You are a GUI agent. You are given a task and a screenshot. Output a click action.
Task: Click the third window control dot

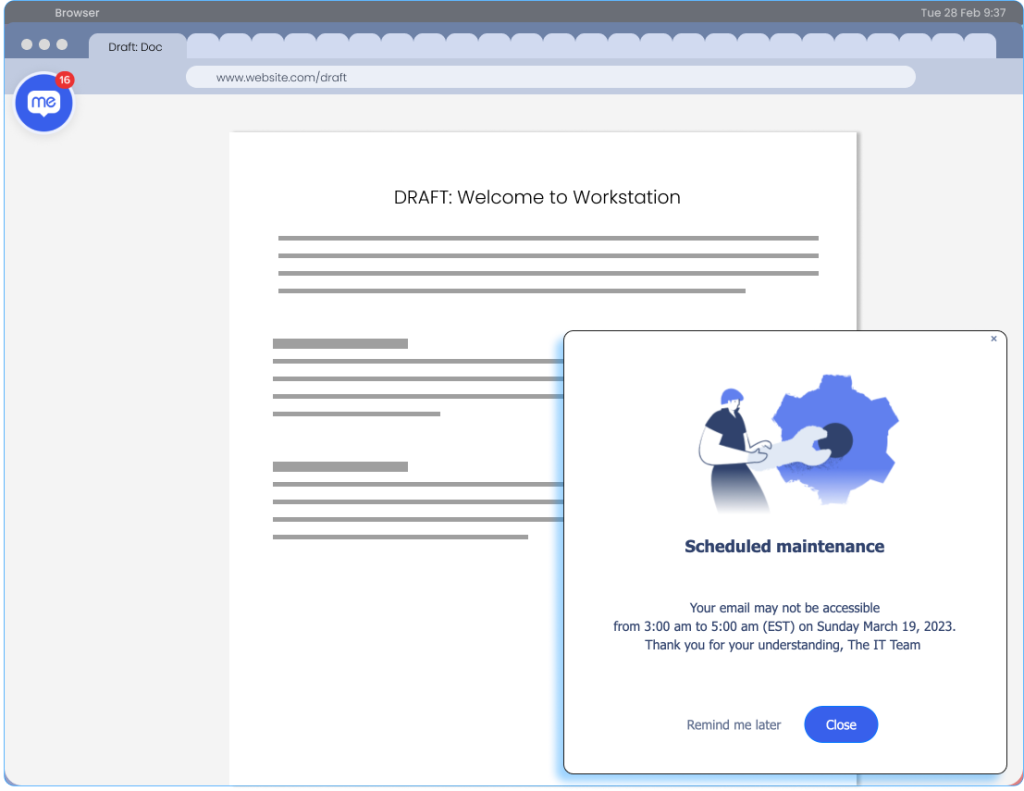coord(62,45)
